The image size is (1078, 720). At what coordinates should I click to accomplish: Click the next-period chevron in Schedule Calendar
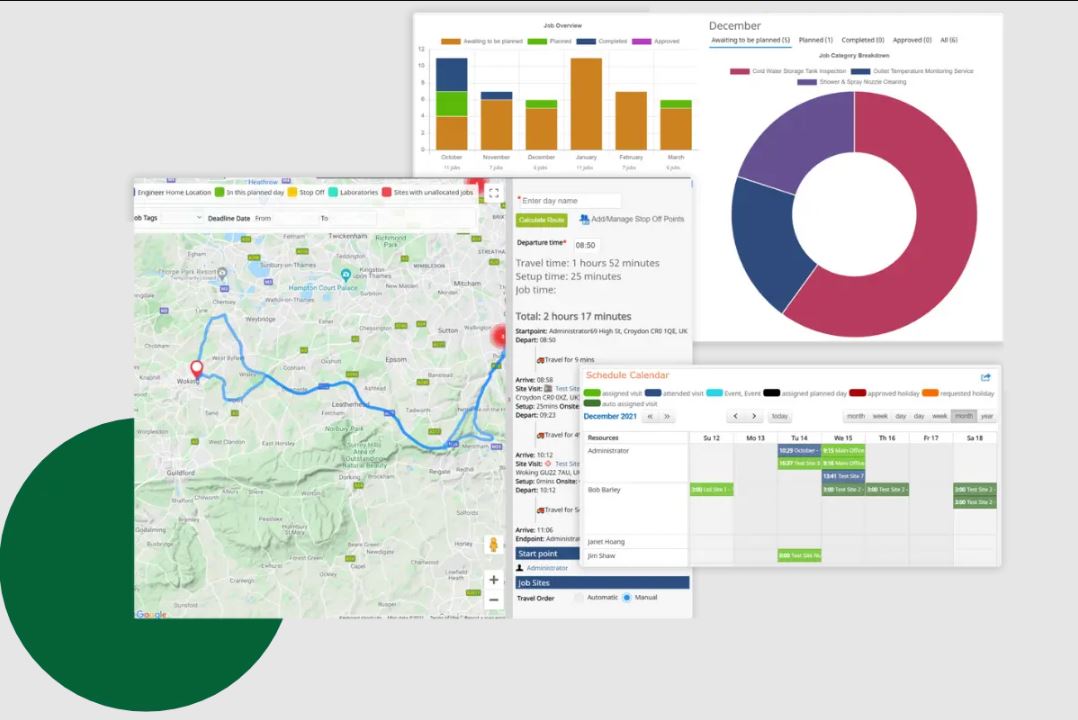point(752,415)
